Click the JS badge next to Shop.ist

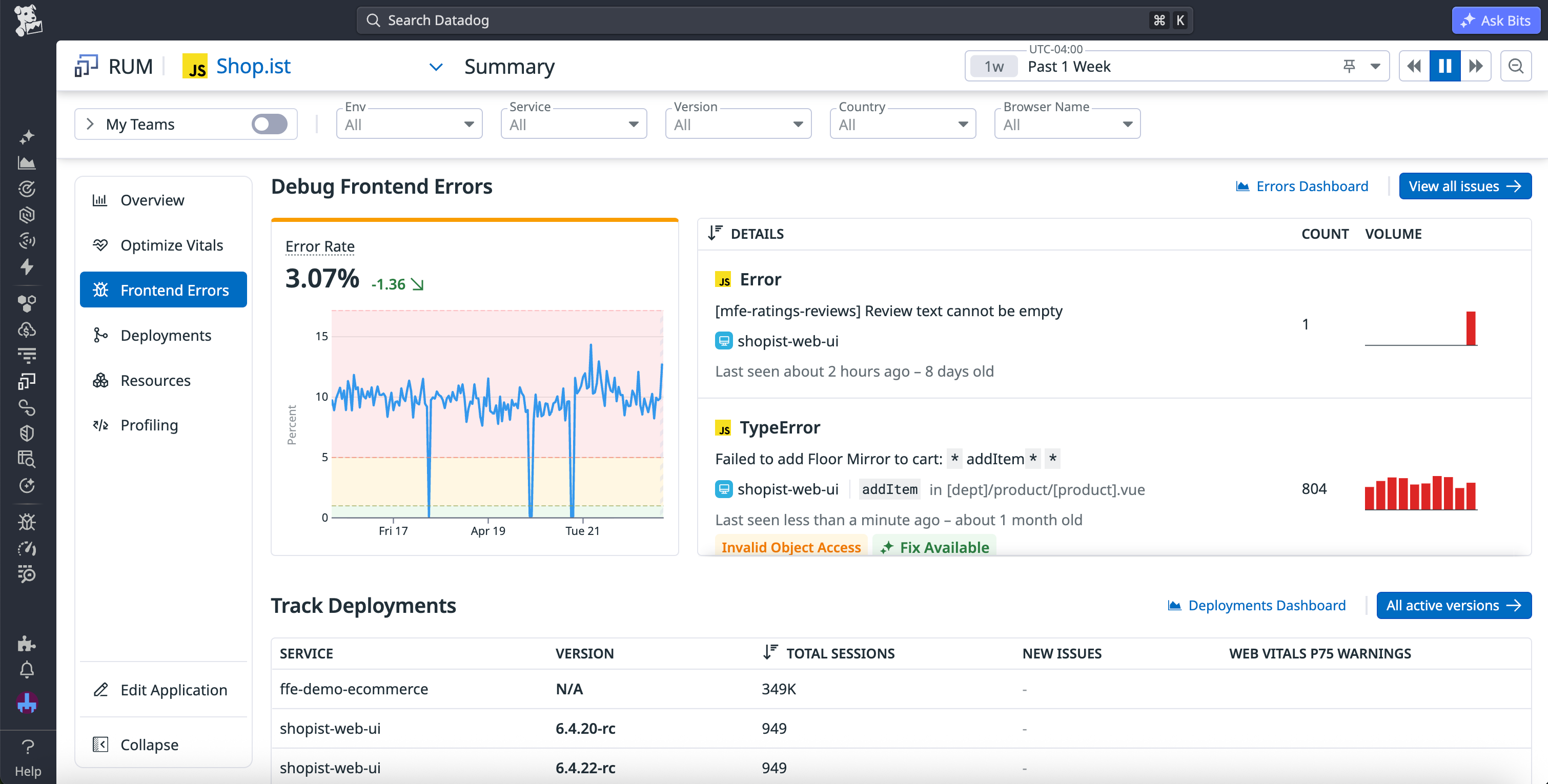195,66
